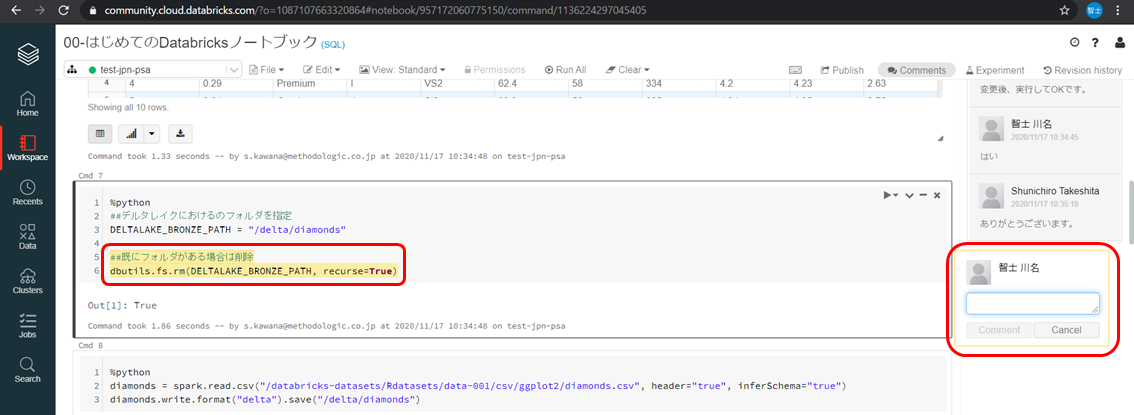This screenshot has height=415, width=1134.
Task: Click the output table resize handle
Action: click(940, 138)
